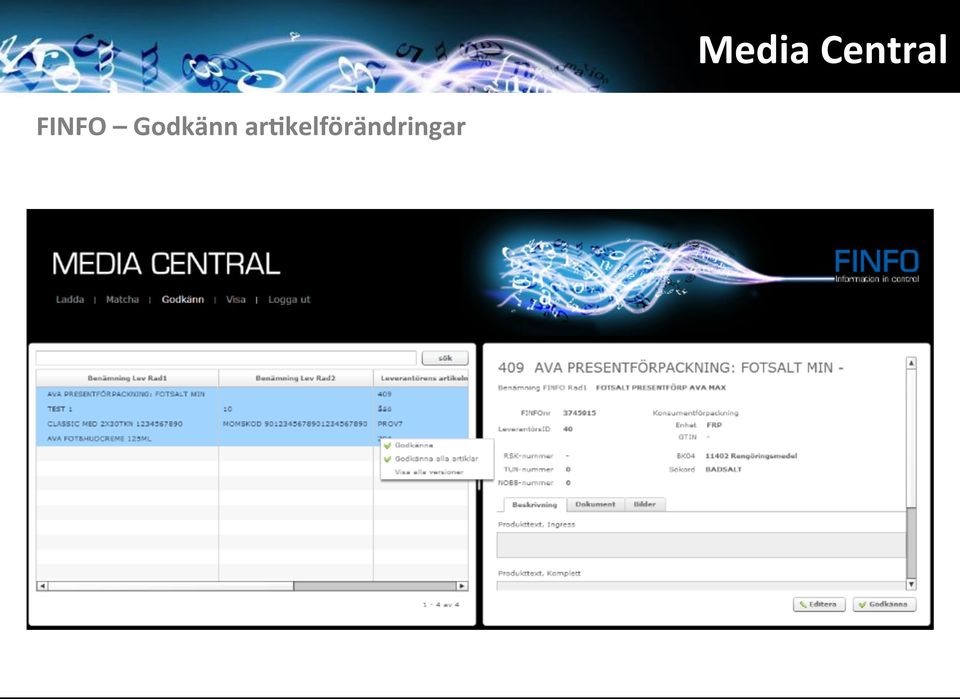Click the MOMSKOD 901234567890 cell
The image size is (960, 699).
pyautogui.click(x=295, y=424)
